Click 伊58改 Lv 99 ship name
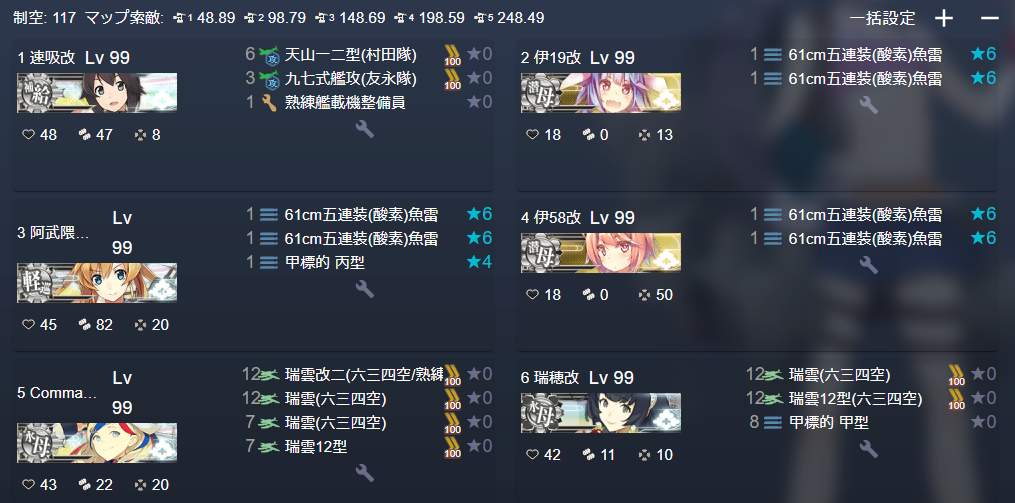This screenshot has height=503, width=1015. 577,217
